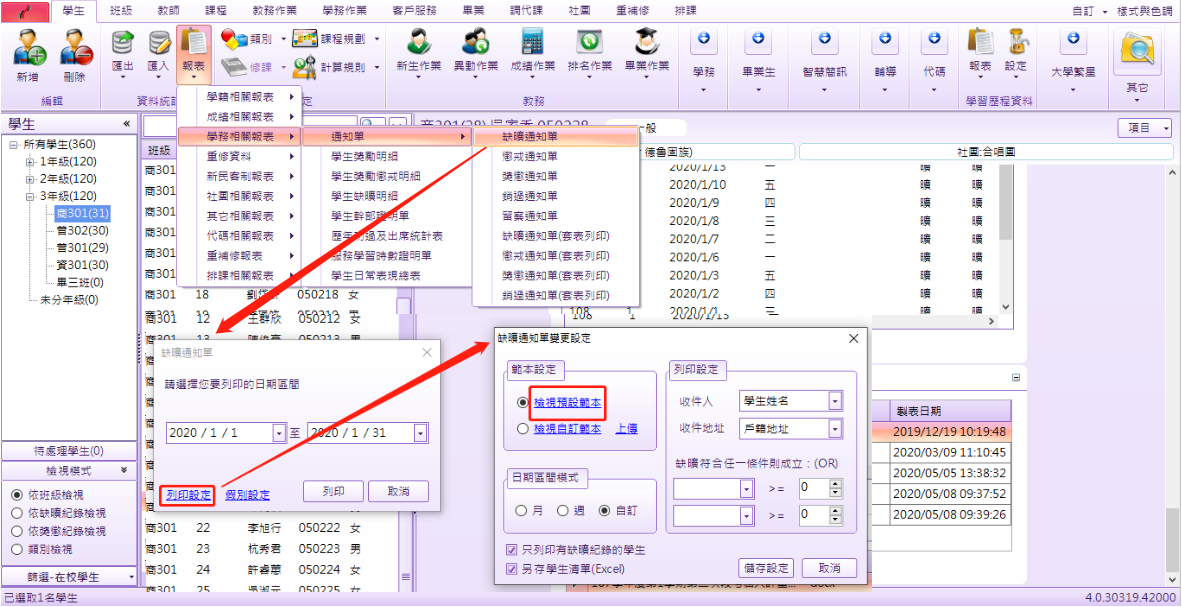
Task: Expand the 1年級(120) tree node
Action: click(30, 161)
